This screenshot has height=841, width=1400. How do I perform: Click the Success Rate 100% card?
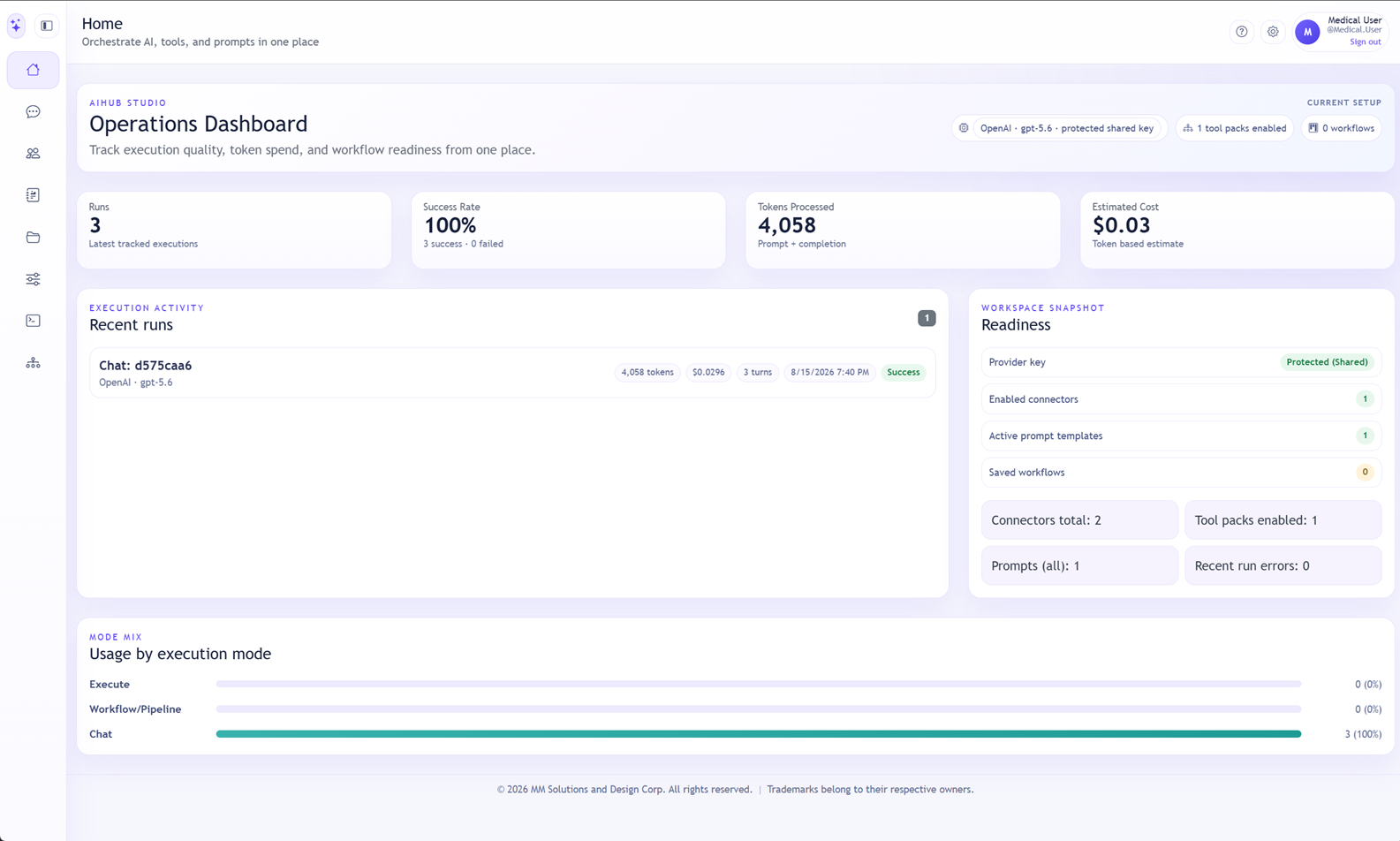(568, 231)
